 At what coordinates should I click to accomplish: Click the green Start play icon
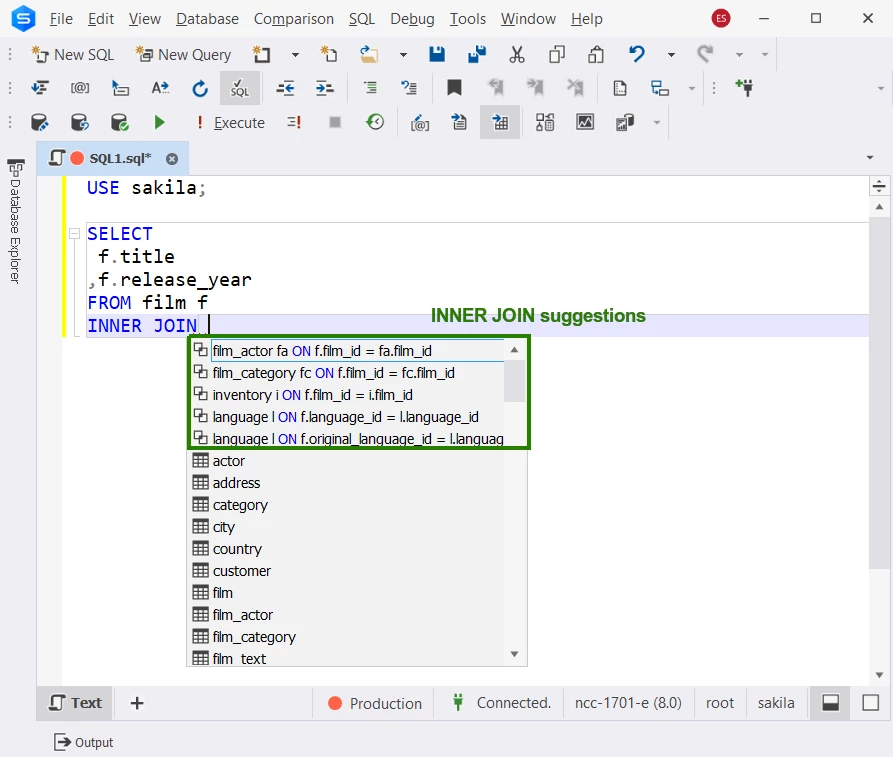(x=159, y=122)
